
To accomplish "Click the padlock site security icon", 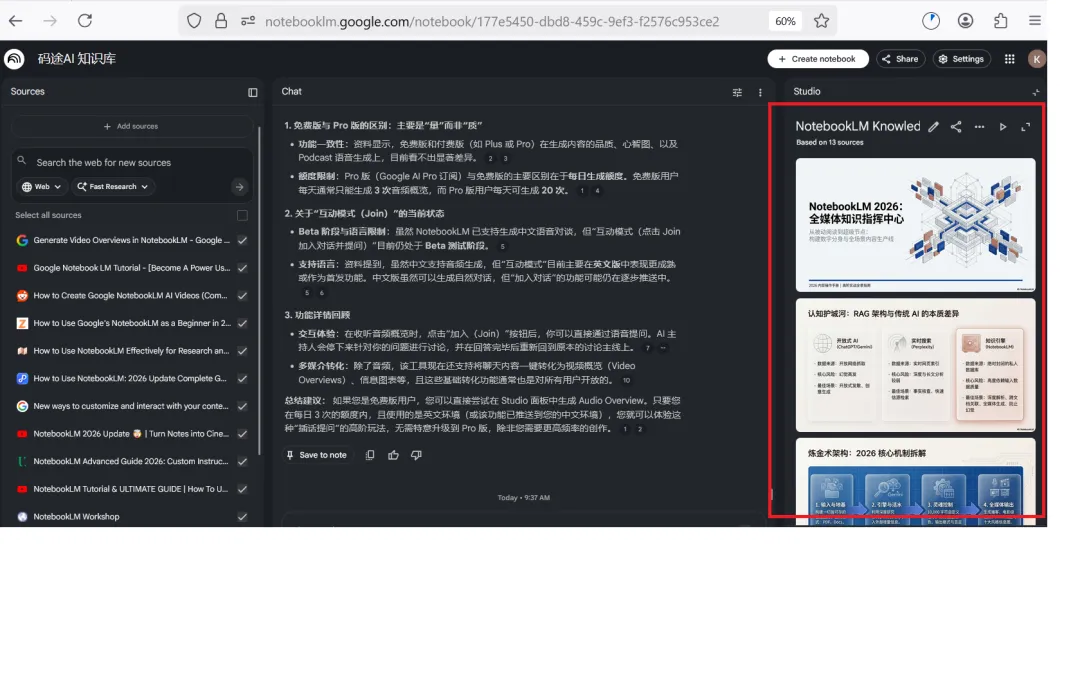I will tap(221, 21).
